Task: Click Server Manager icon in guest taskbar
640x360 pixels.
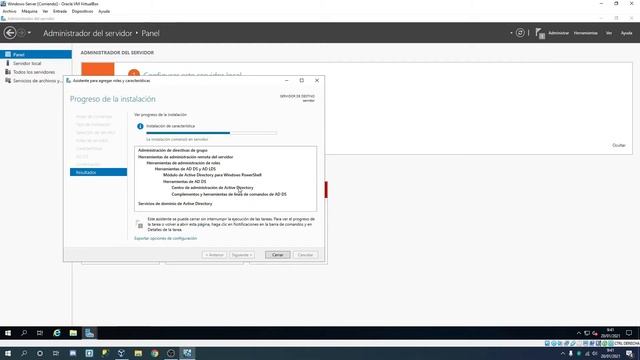Action: click(89, 333)
